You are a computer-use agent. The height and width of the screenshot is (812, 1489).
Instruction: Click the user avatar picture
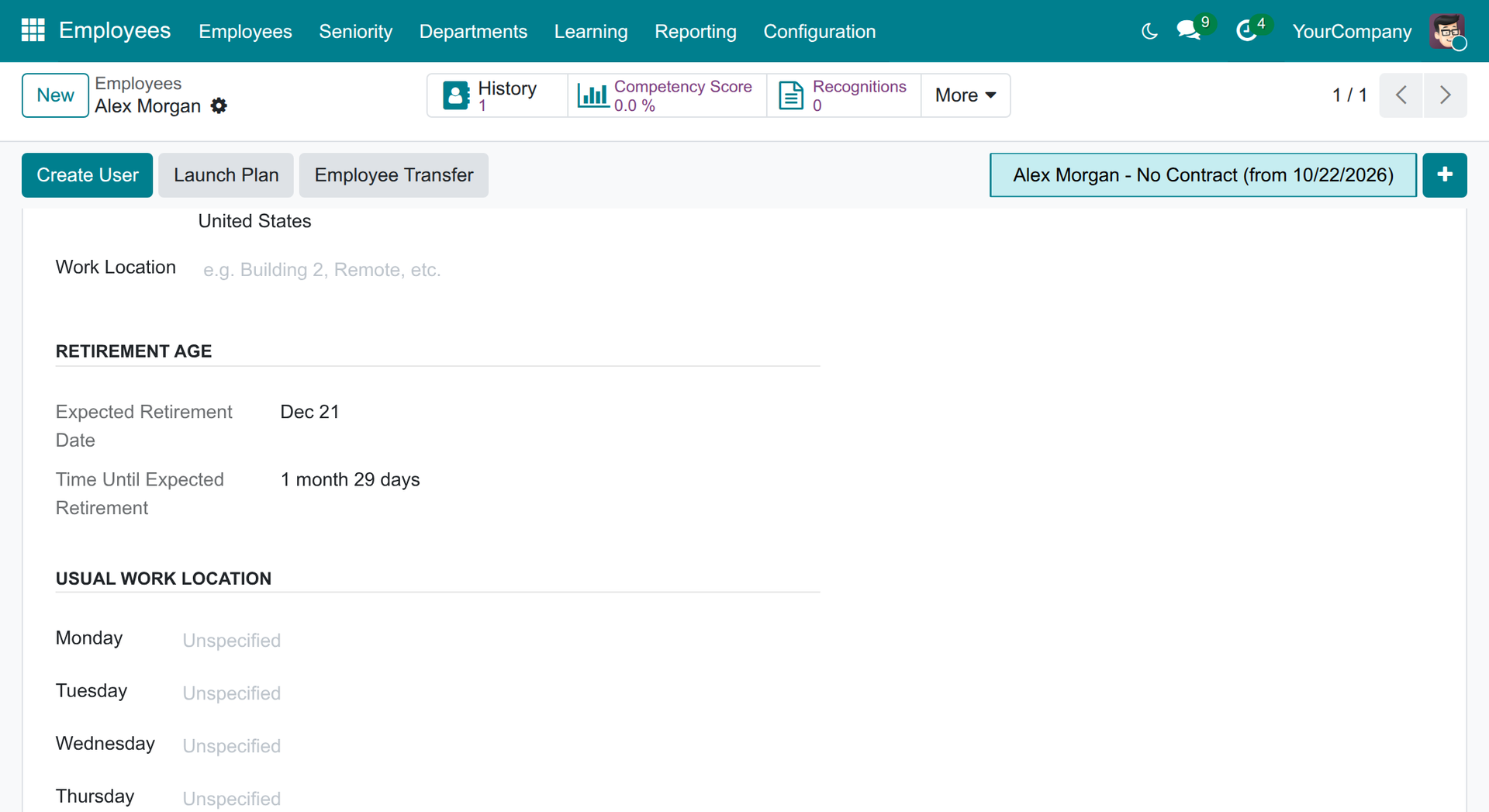[1447, 31]
